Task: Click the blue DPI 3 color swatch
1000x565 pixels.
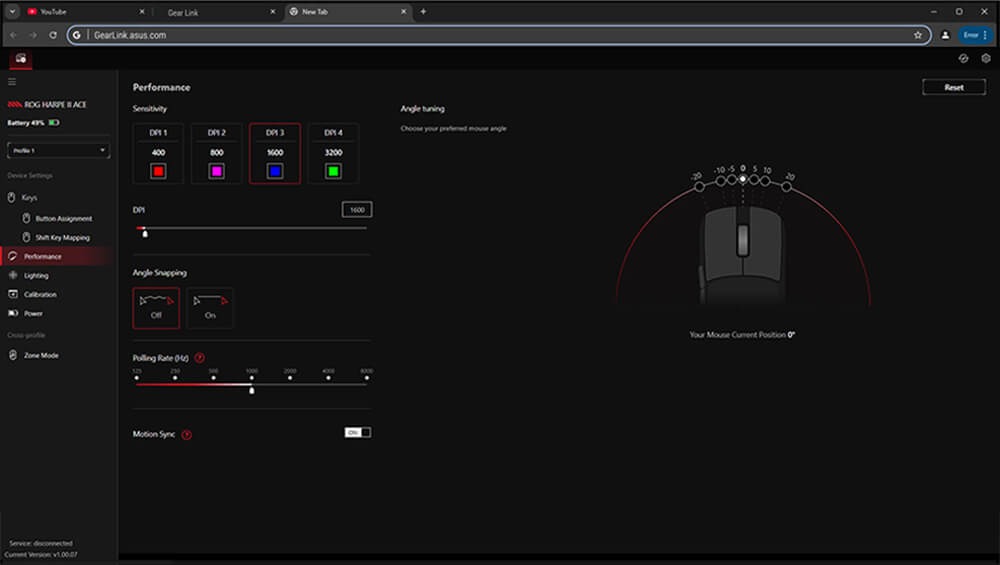Action: pos(275,171)
